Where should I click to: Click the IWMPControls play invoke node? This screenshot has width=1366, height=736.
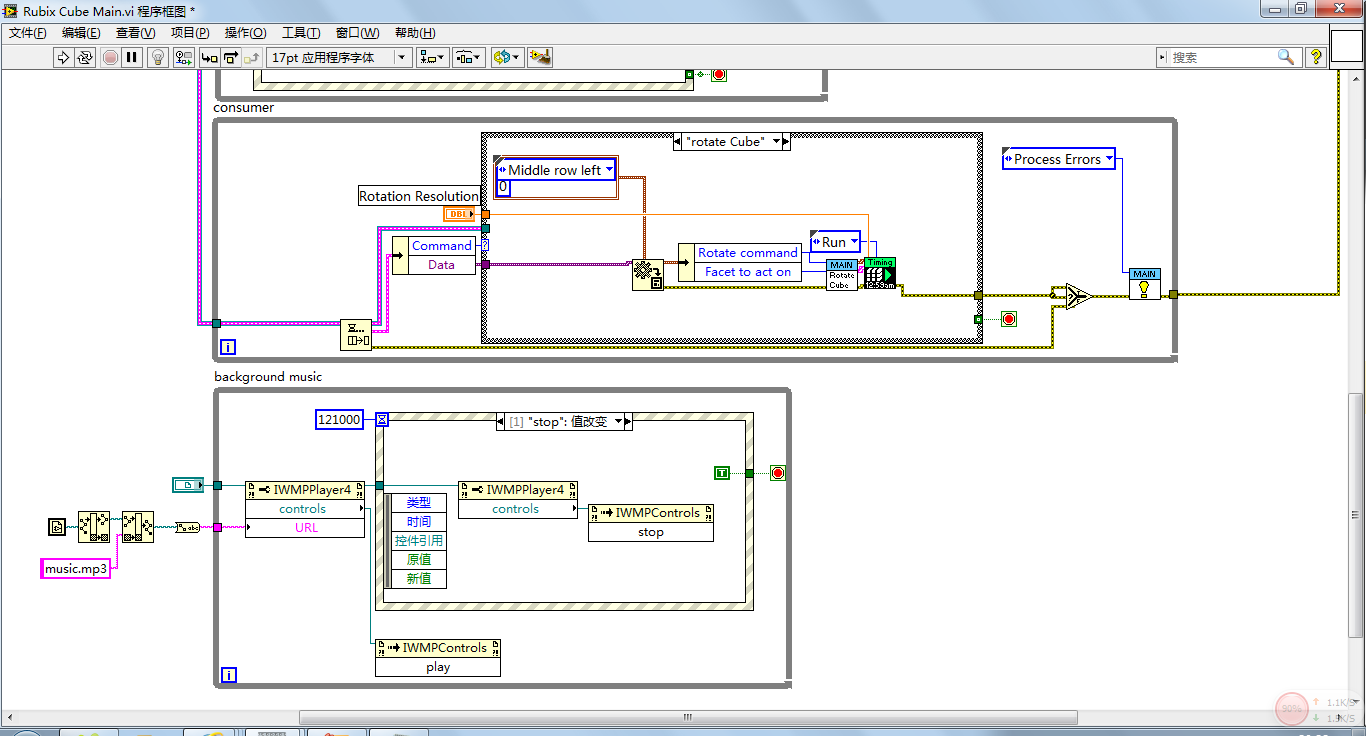(x=438, y=657)
